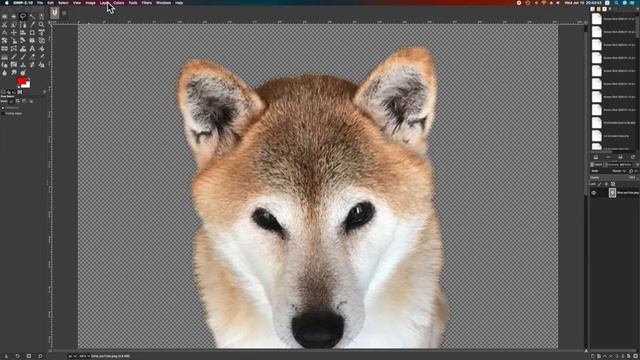Click the red foreground color swatch
This screenshot has width=640, height=360.
21,81
